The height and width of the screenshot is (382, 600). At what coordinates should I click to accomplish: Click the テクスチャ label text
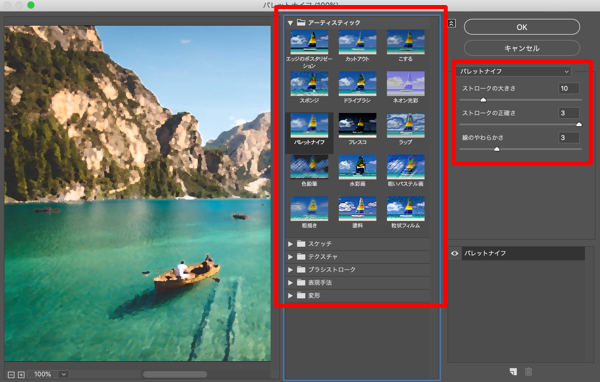323,257
